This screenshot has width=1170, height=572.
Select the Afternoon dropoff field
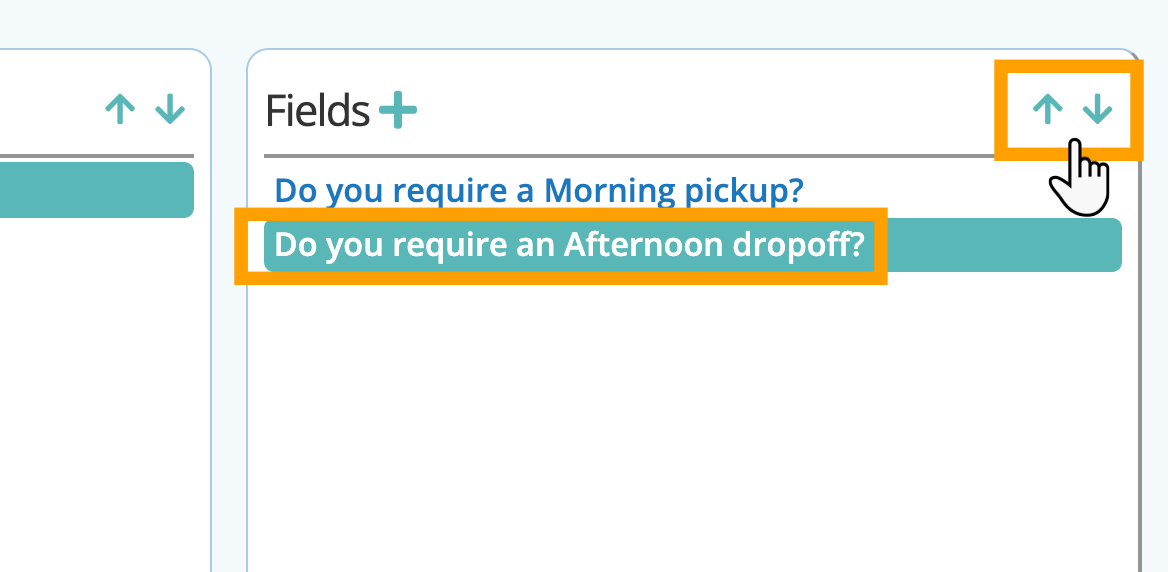[x=568, y=245]
